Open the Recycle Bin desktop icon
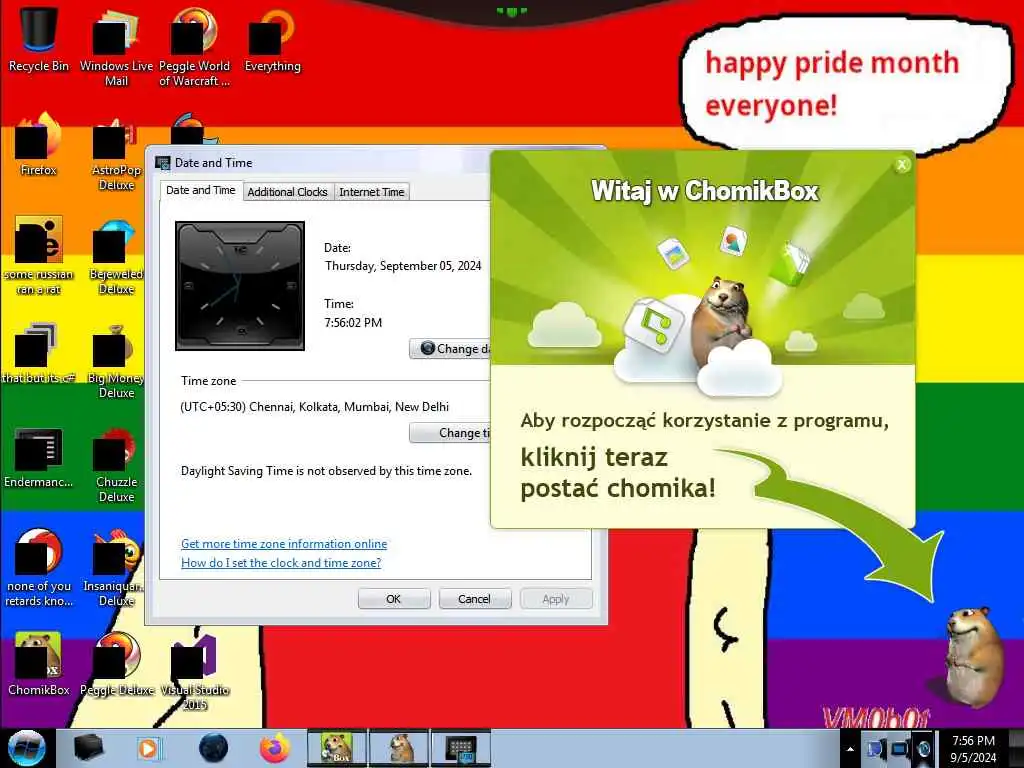The width and height of the screenshot is (1024, 768). click(39, 39)
